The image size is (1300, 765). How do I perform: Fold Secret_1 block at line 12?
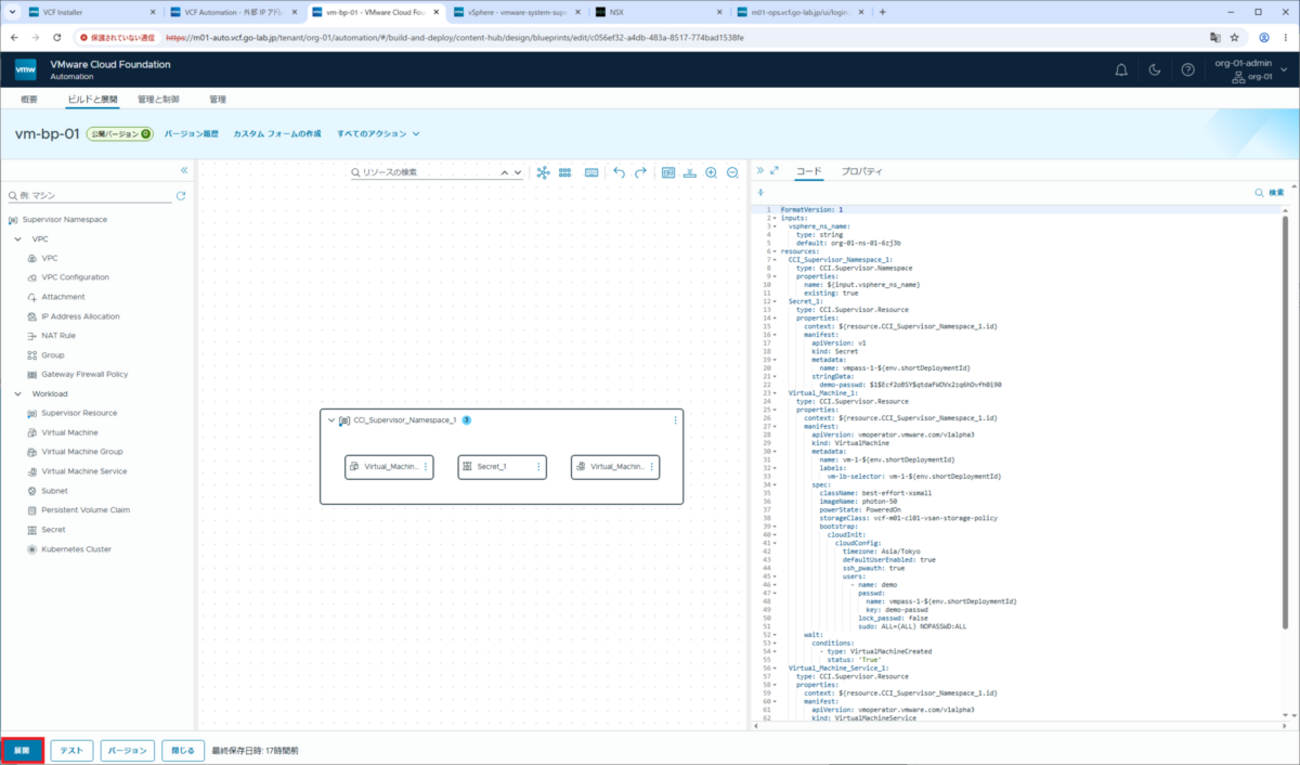773,301
